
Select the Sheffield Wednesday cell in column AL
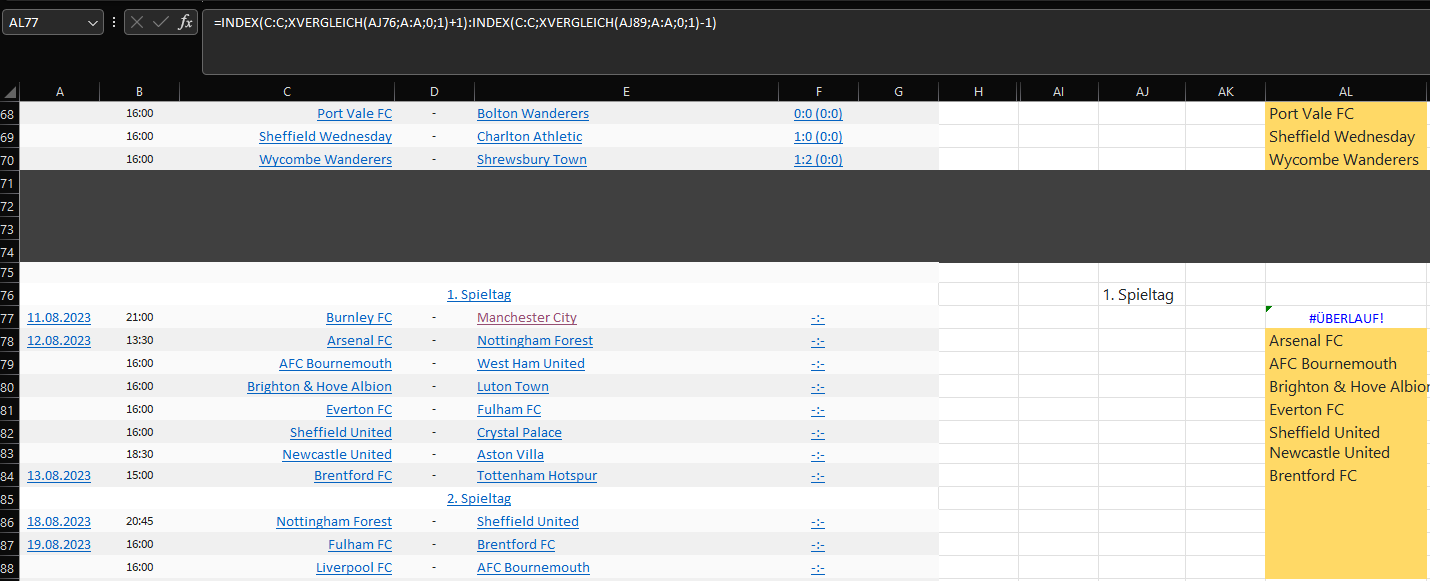coord(1345,137)
